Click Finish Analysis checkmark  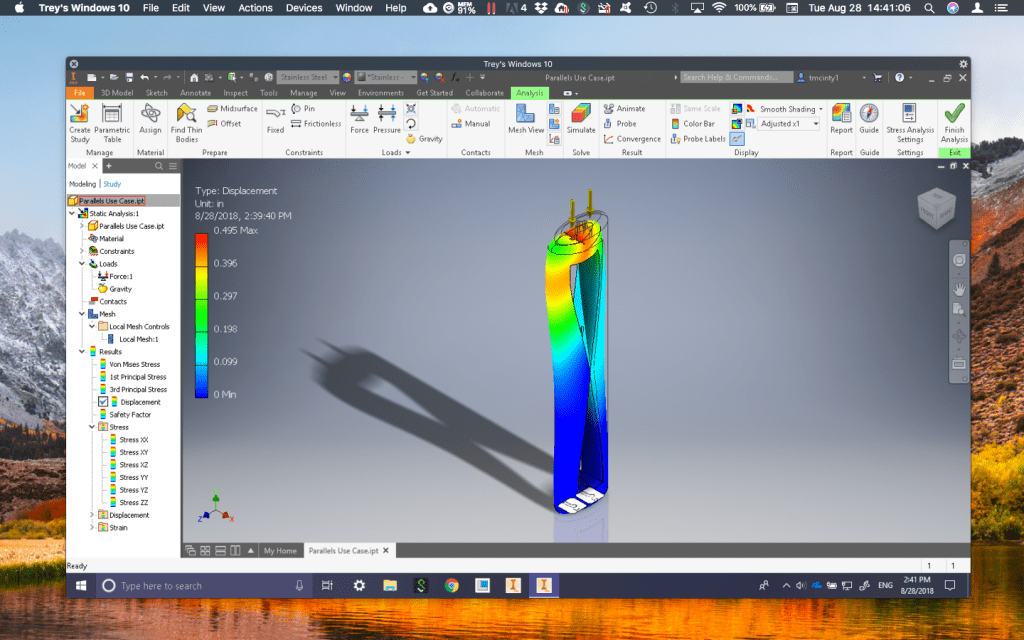click(954, 123)
